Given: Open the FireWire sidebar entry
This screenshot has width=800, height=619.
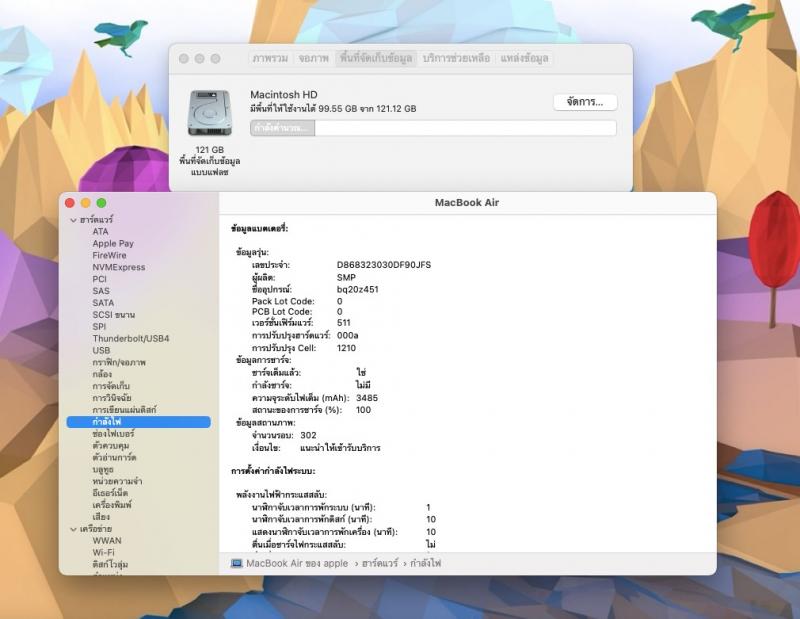Looking at the screenshot, I should 109,255.
